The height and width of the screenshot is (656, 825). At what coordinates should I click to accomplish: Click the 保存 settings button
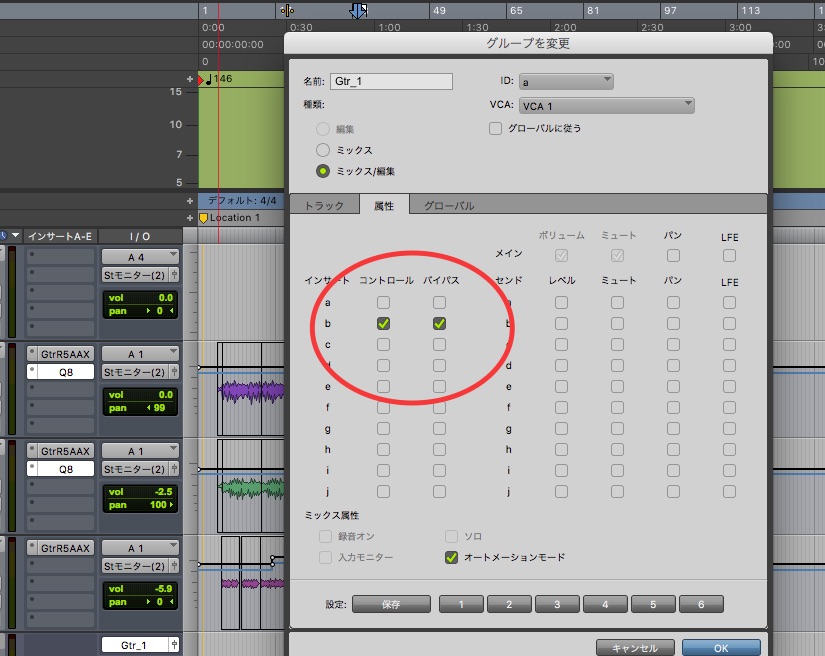click(391, 604)
